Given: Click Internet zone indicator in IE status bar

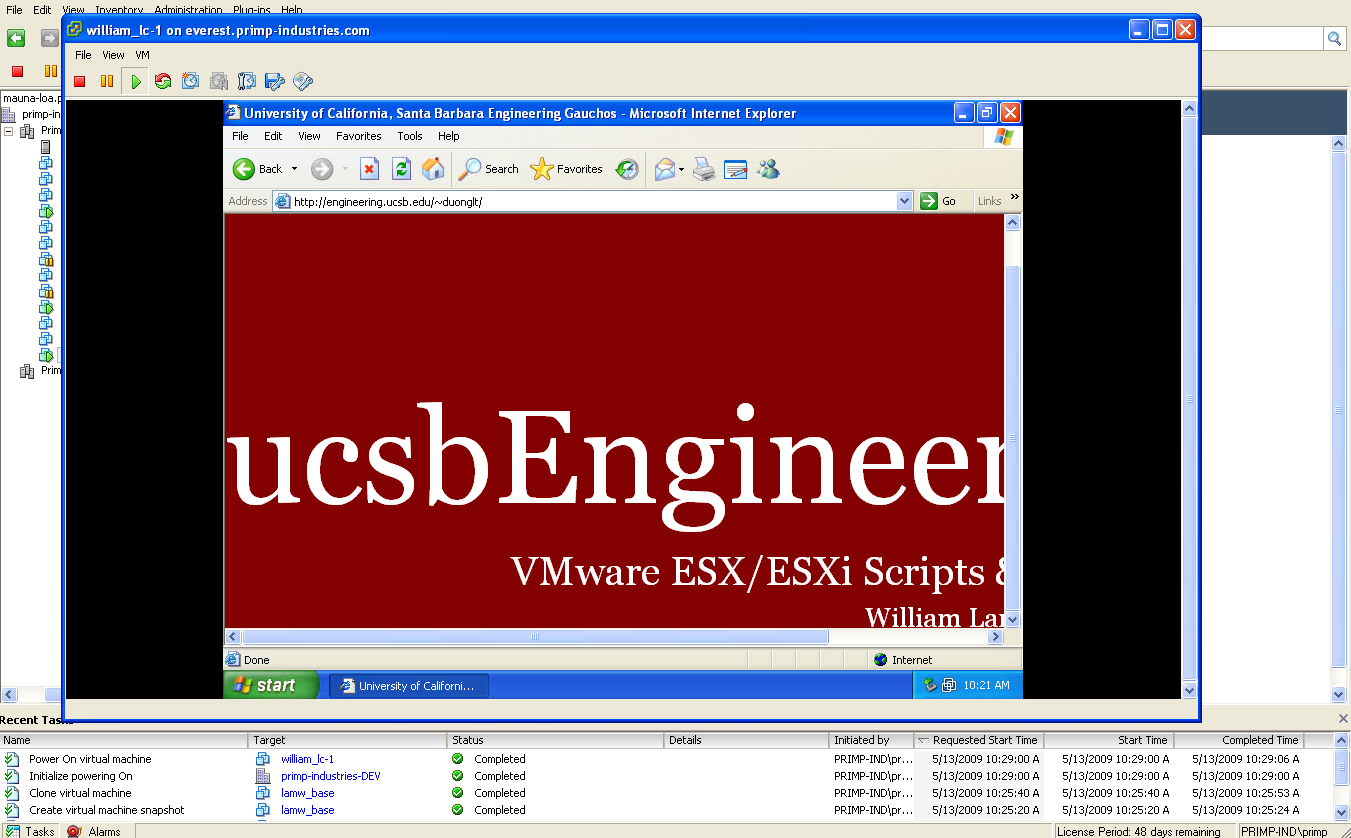Looking at the screenshot, I should [902, 660].
